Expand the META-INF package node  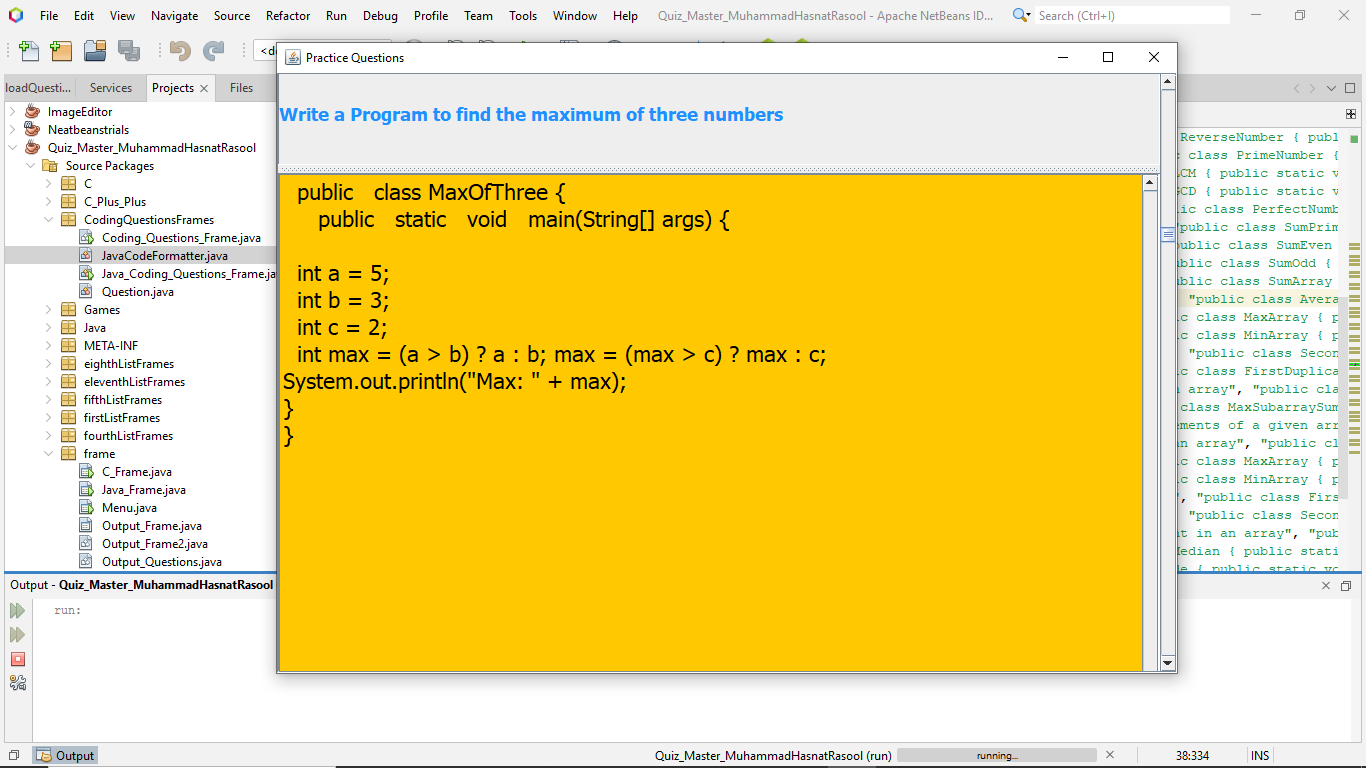coord(49,346)
